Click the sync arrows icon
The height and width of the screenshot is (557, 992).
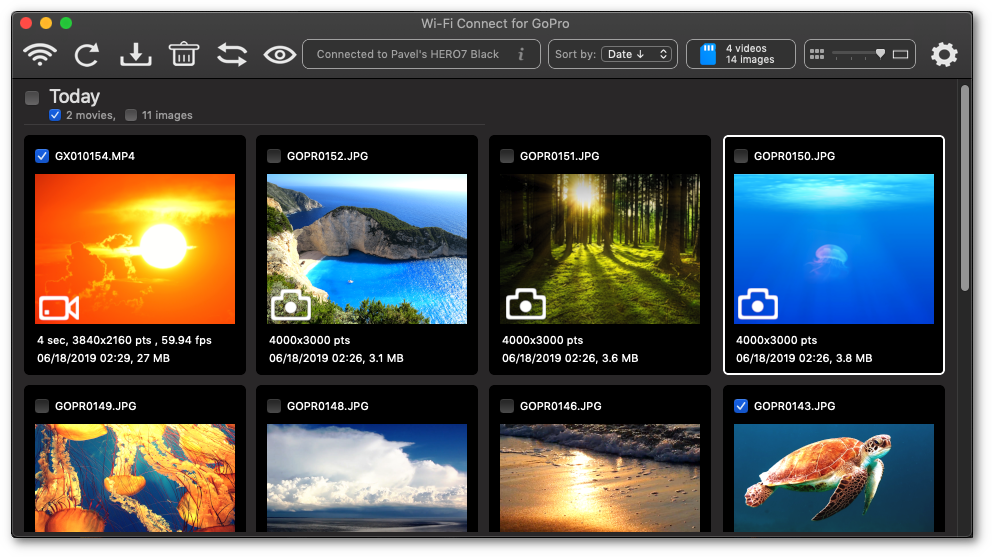click(x=232, y=54)
